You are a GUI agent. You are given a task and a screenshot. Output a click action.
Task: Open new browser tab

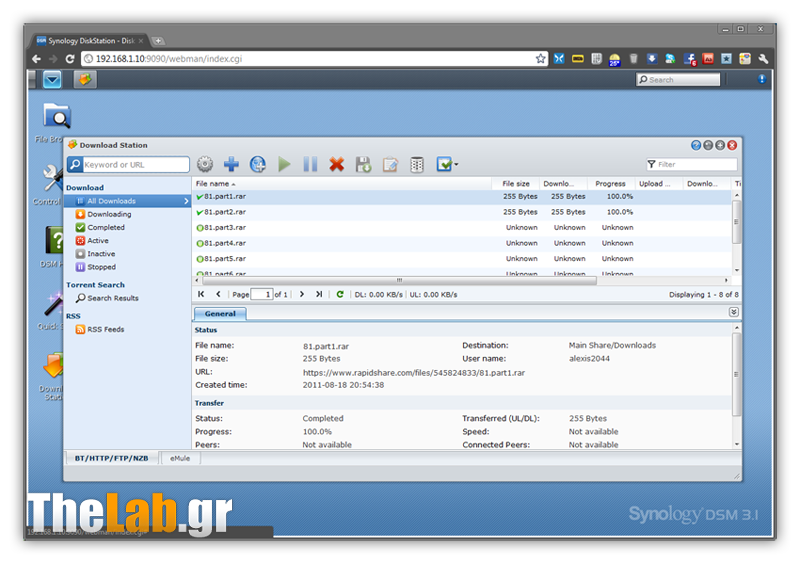pyautogui.click(x=158, y=40)
